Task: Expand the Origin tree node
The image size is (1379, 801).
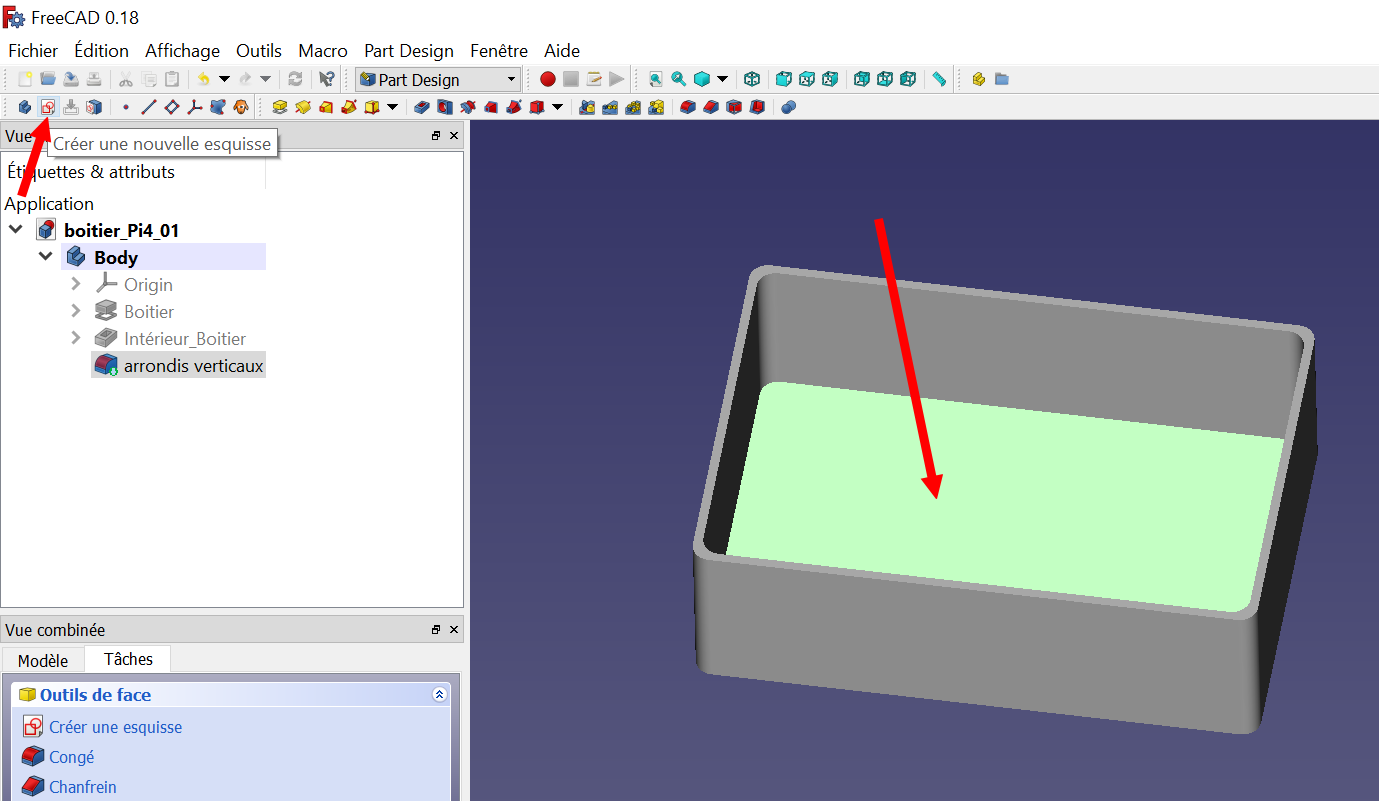Action: 76,284
